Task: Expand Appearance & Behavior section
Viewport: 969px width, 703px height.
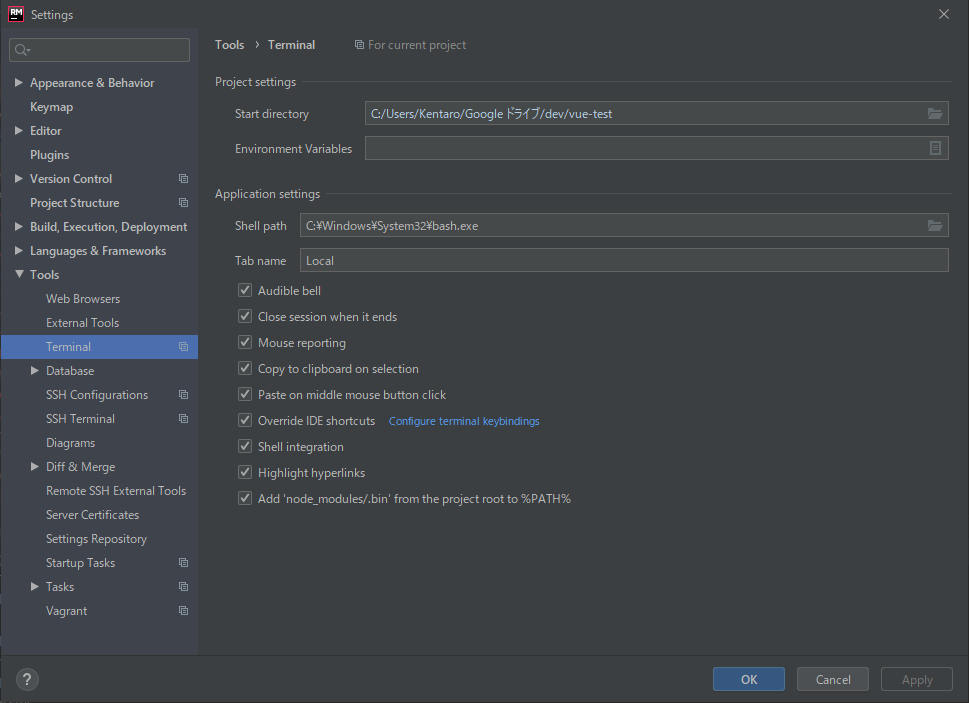Action: 19,82
